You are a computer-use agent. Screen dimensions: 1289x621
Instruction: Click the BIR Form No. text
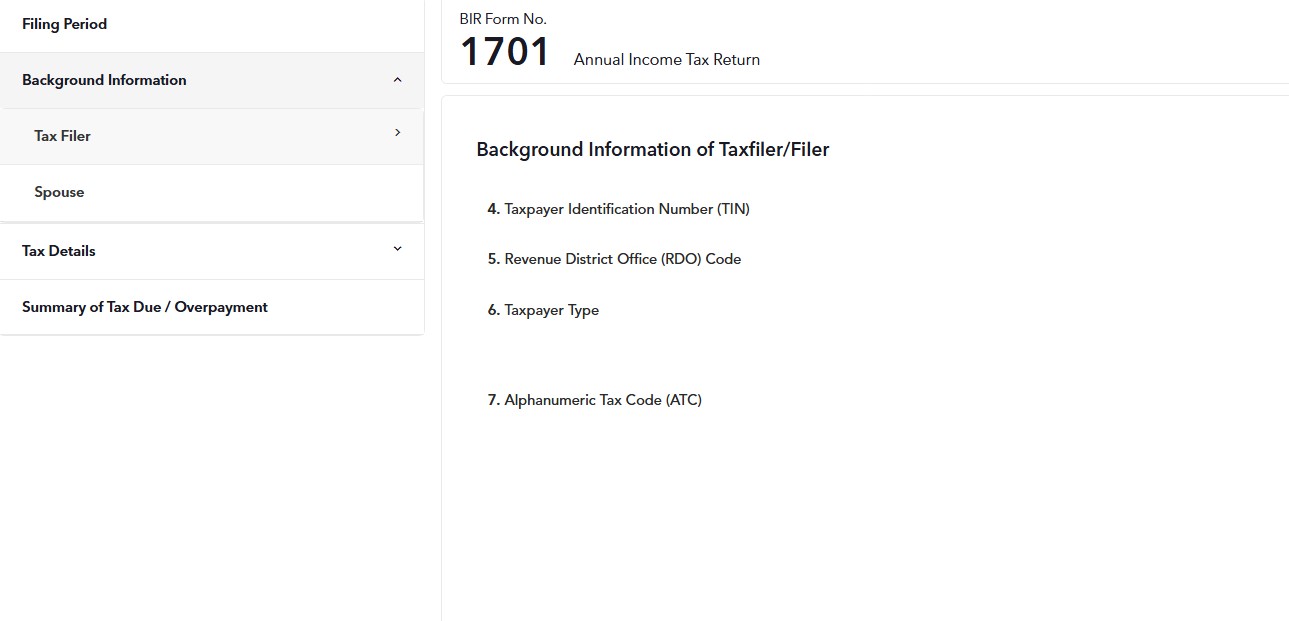point(503,19)
